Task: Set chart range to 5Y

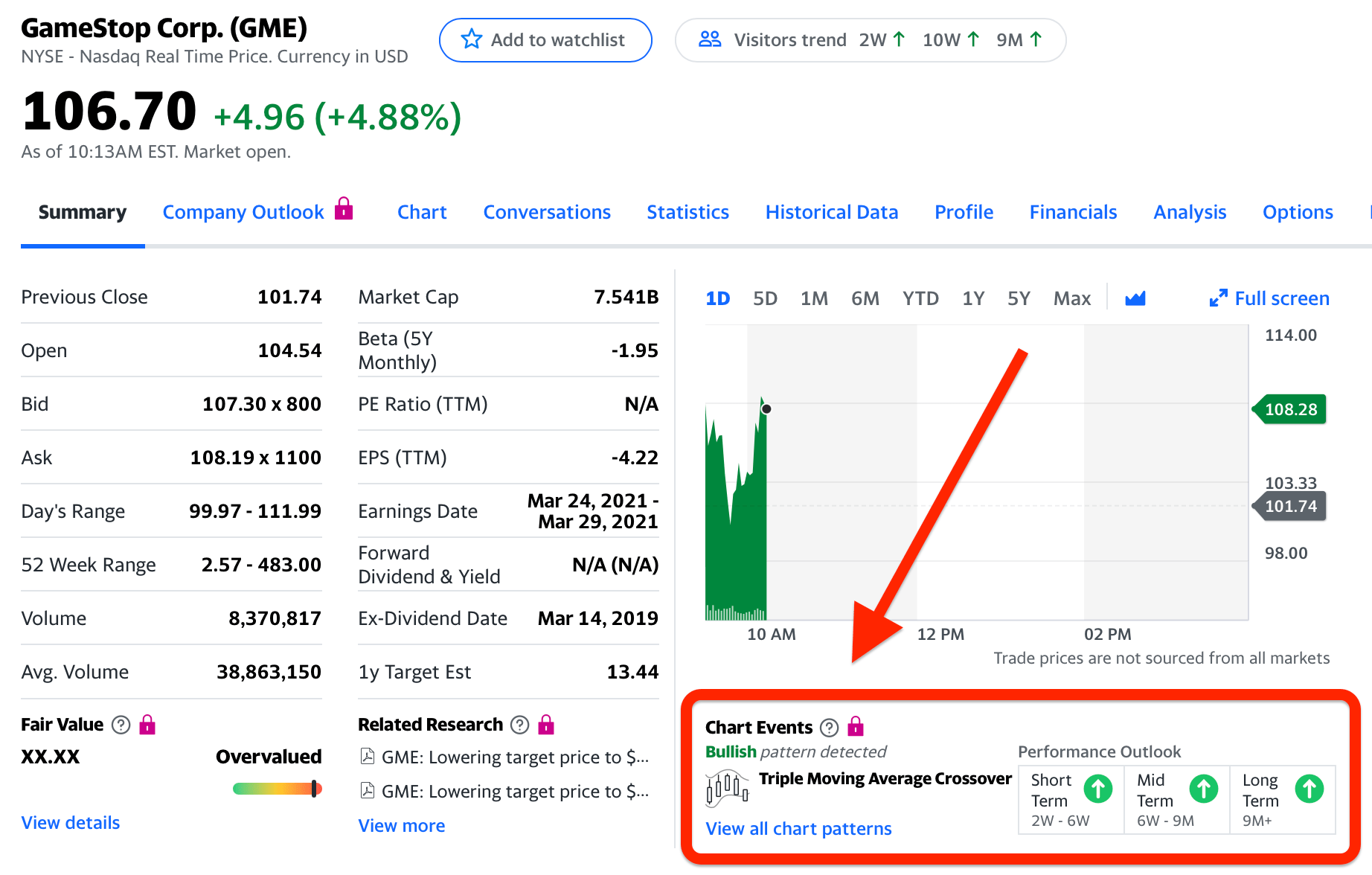Action: [1019, 299]
